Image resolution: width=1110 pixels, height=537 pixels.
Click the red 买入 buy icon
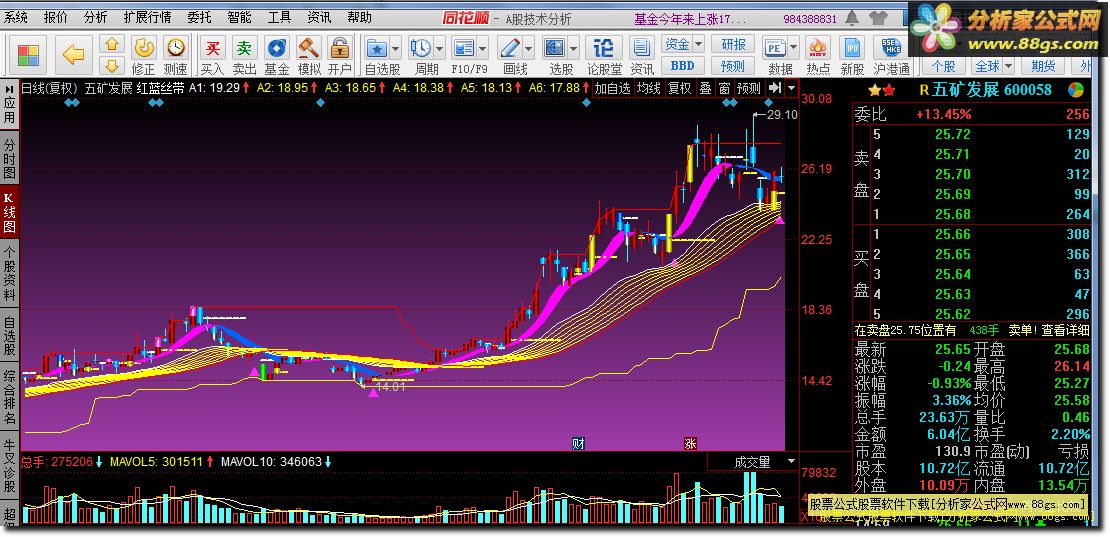[212, 48]
